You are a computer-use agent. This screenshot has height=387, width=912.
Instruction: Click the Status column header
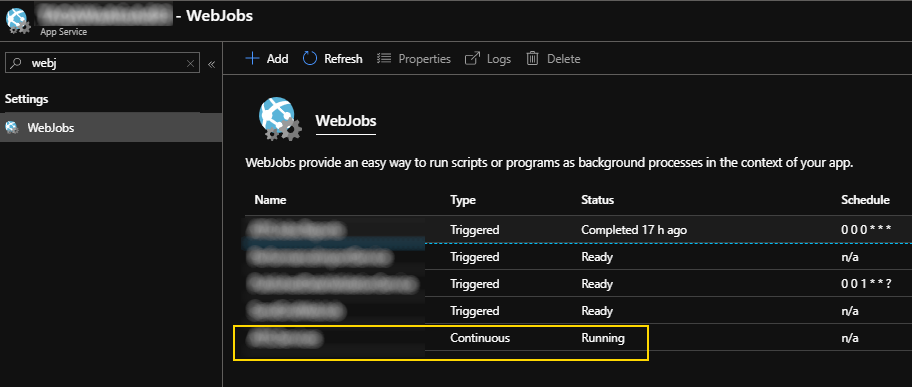pyautogui.click(x=597, y=200)
